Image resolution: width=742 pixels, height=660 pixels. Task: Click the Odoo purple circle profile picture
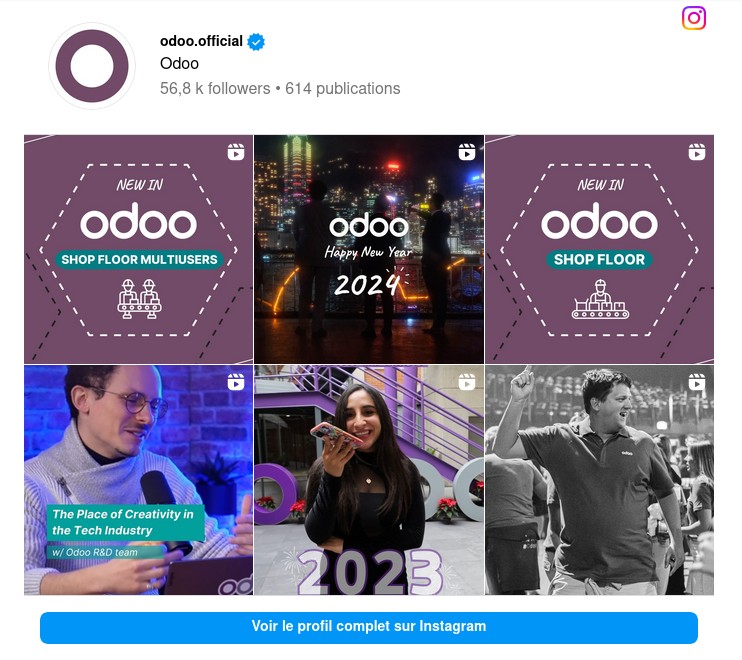92,66
